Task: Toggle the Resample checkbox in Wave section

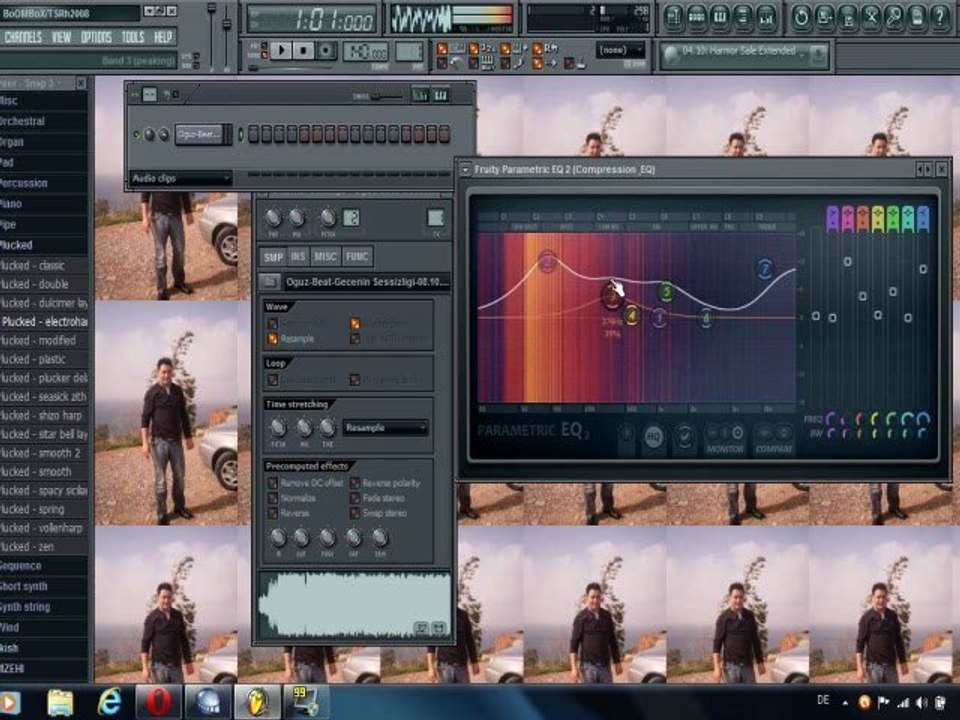Action: pyautogui.click(x=272, y=339)
